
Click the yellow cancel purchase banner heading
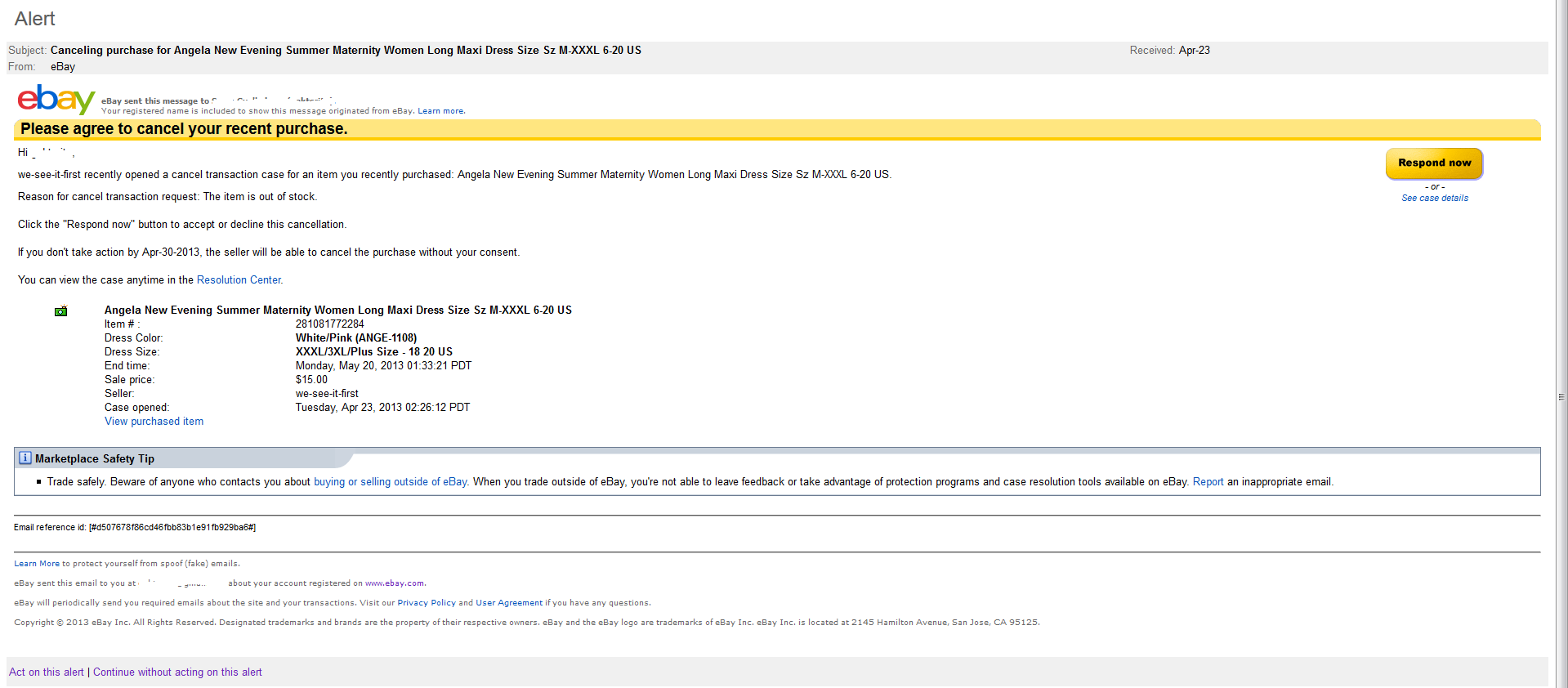point(184,129)
